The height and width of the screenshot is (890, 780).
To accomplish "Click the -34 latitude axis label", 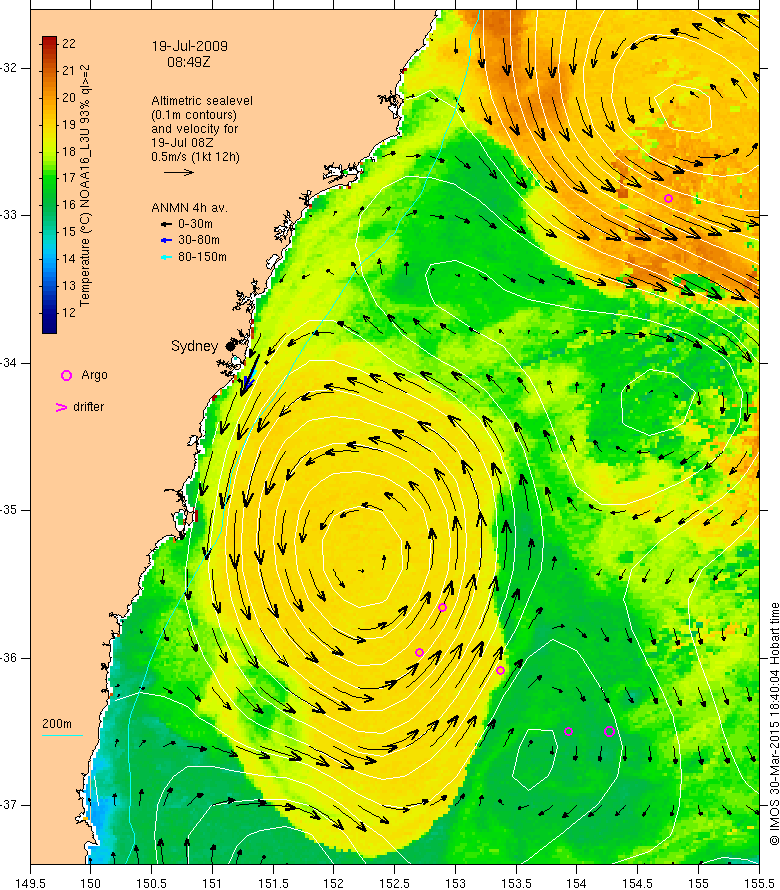I will 11,363.
